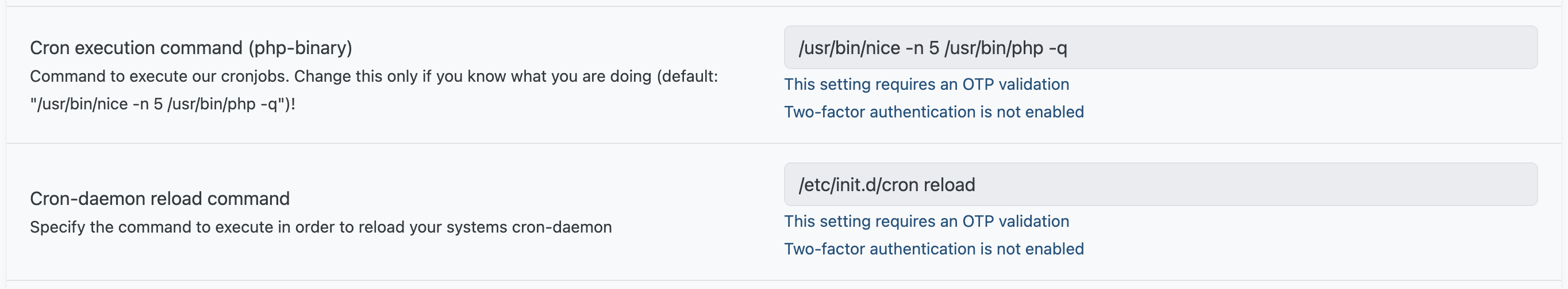The height and width of the screenshot is (289, 1568).
Task: Click two-factor notice below Cron execution command
Action: (x=933, y=112)
